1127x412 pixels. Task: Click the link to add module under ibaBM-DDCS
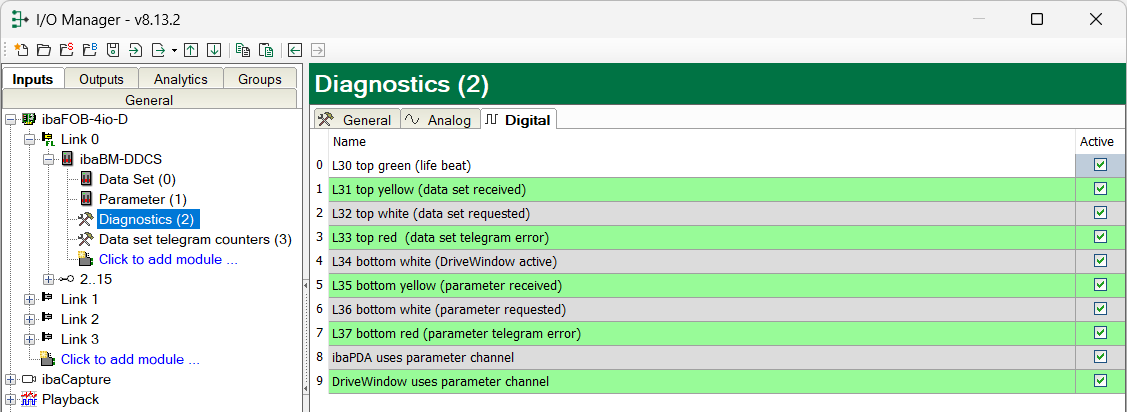(x=167, y=259)
